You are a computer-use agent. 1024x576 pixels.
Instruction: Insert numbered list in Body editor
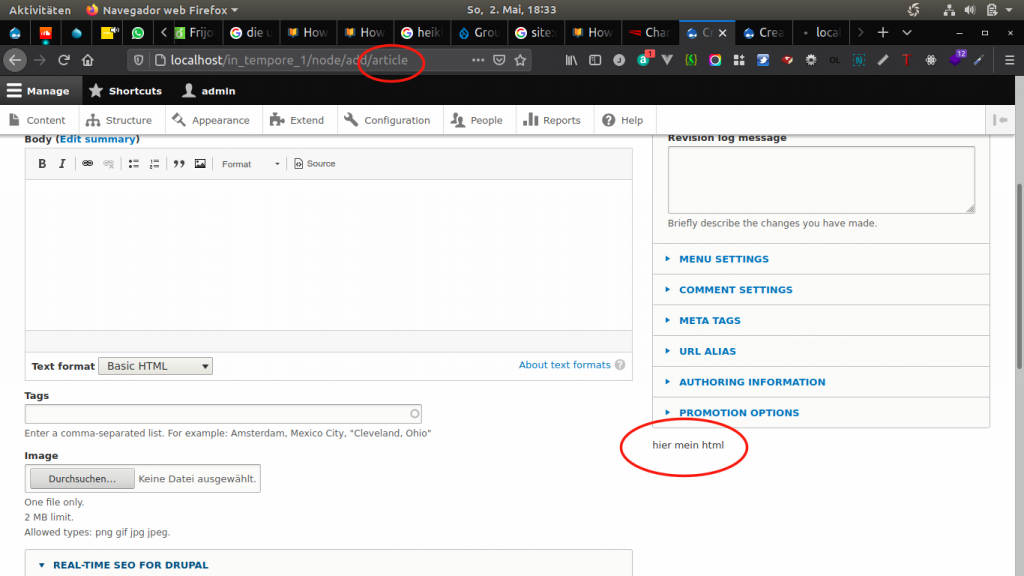[x=154, y=164]
